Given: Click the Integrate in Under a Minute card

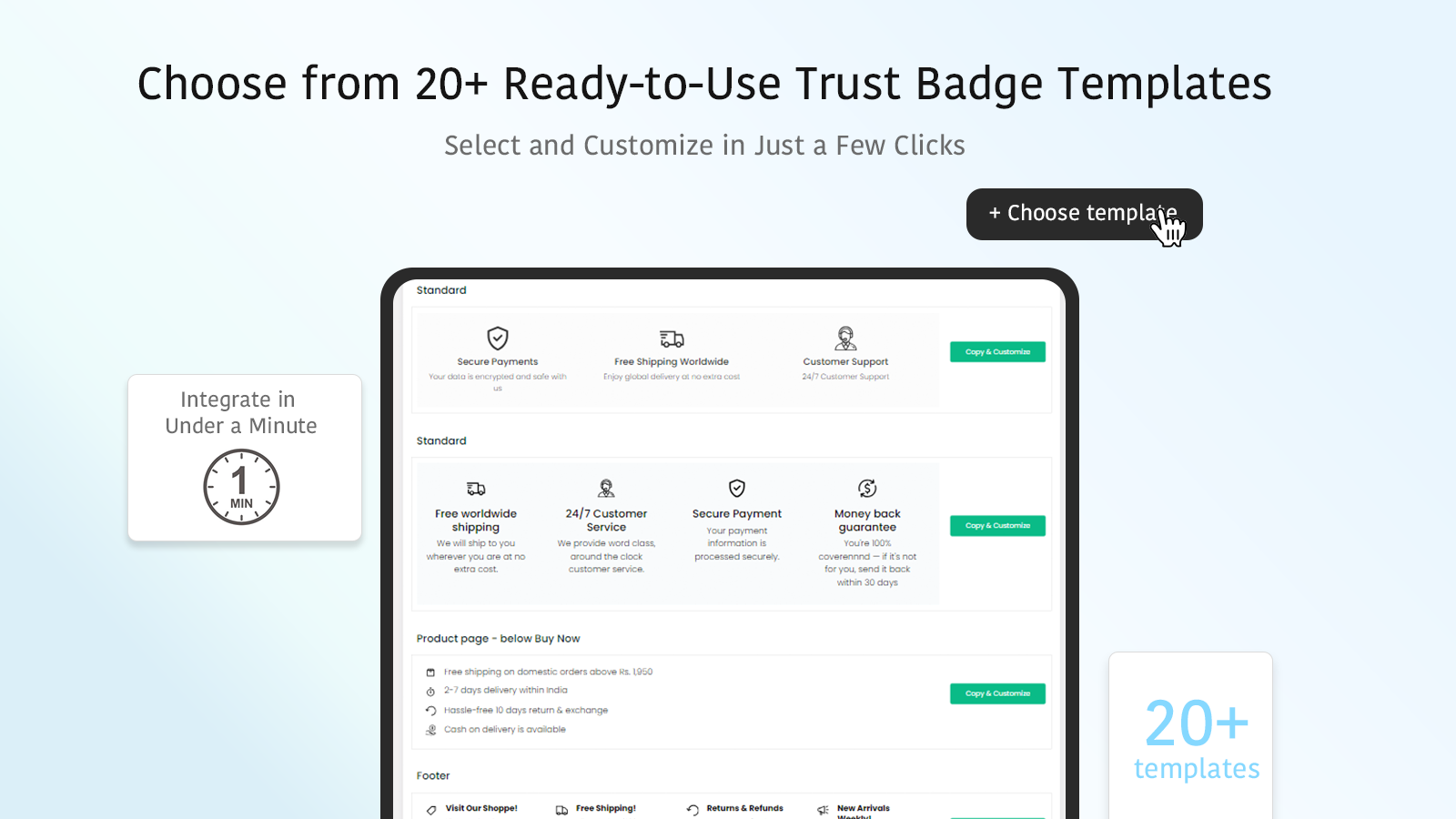Looking at the screenshot, I should click(245, 458).
